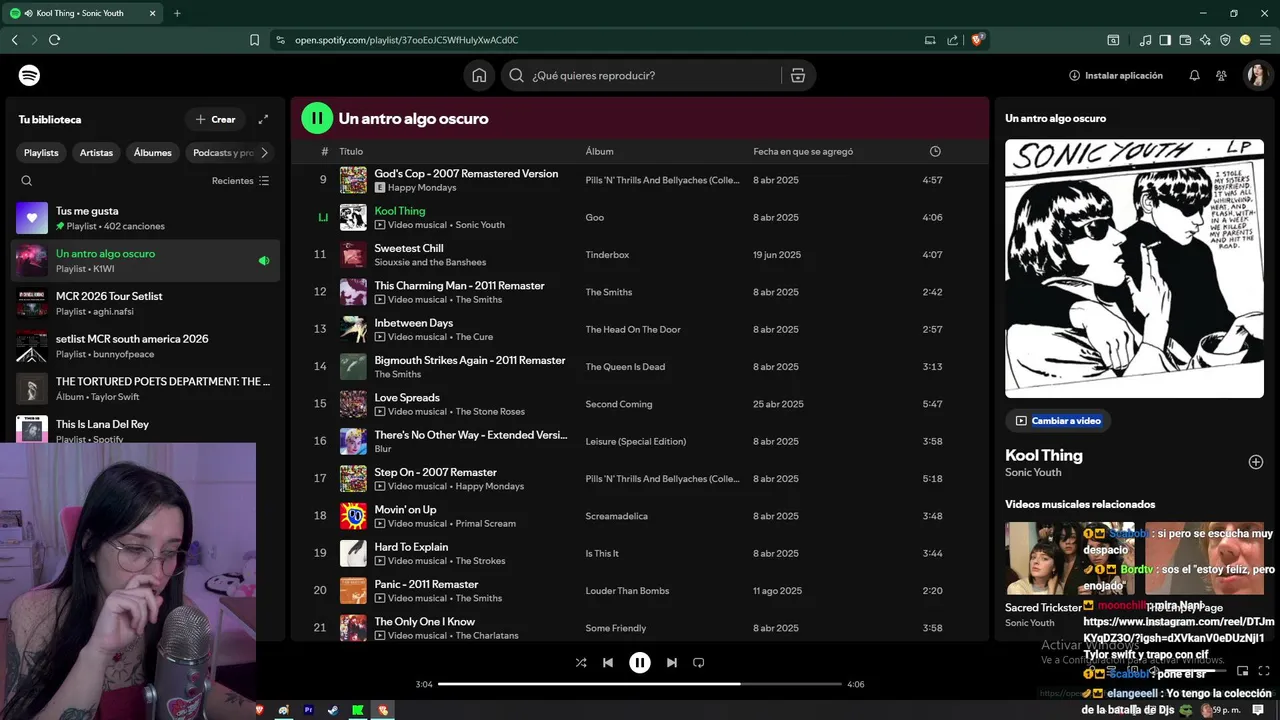Open the user profile avatar
Screen dimensions: 1280x720
coord(1257,75)
